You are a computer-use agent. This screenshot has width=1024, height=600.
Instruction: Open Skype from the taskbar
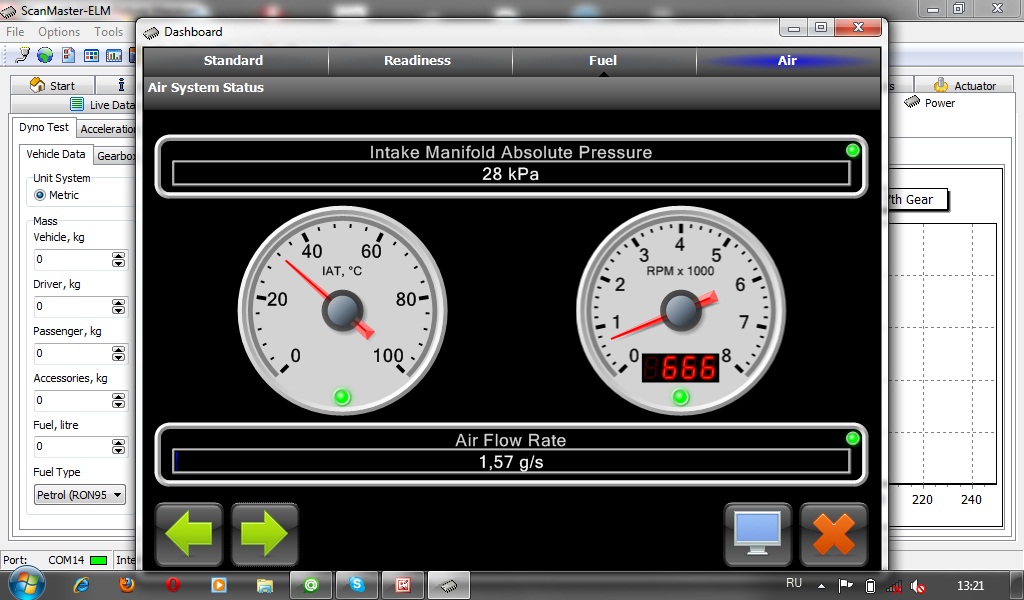click(356, 585)
